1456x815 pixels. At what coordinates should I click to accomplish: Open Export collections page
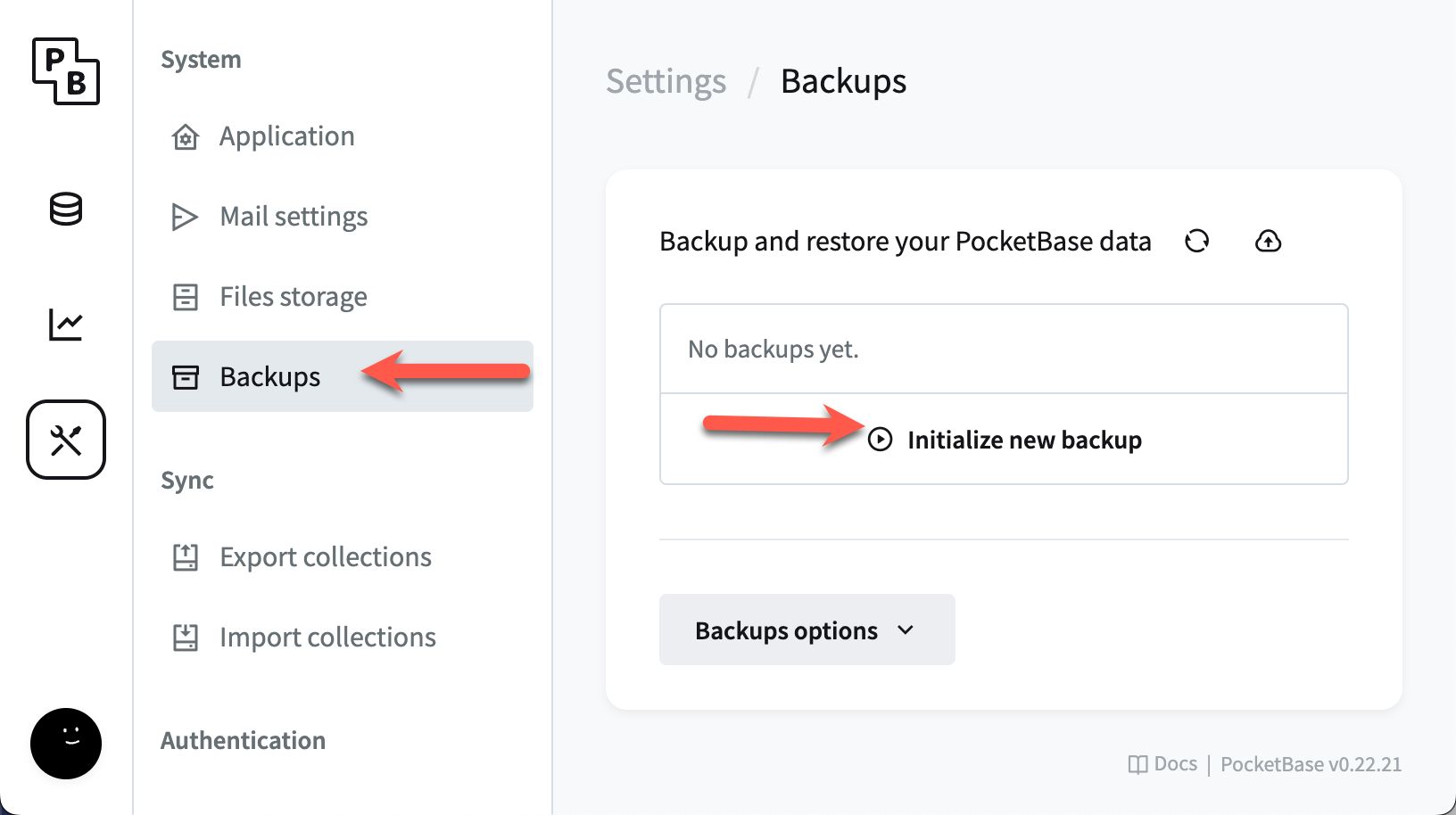(x=325, y=557)
